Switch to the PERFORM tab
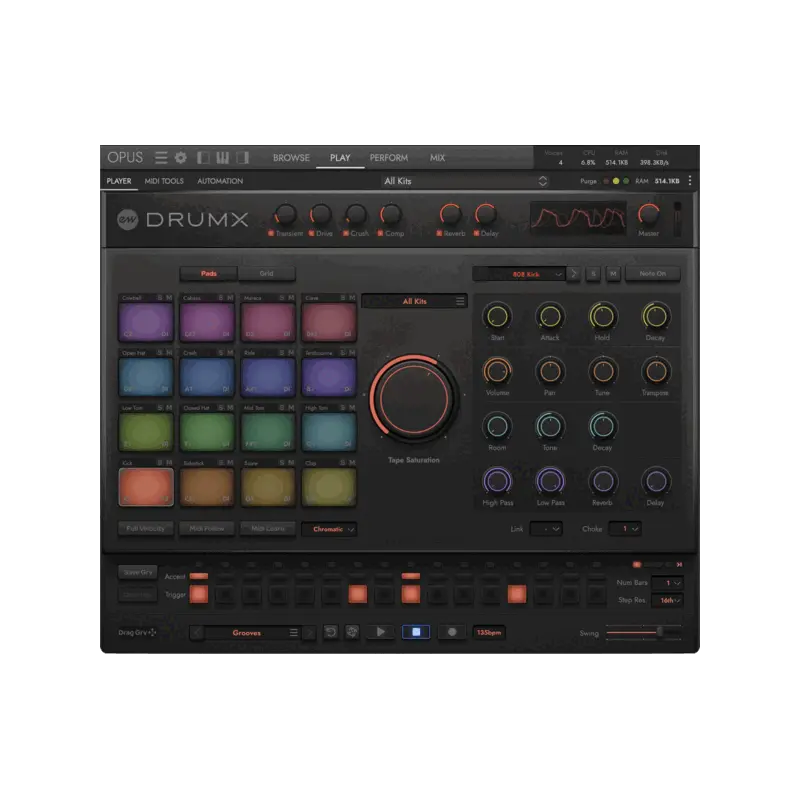The width and height of the screenshot is (800, 800). (389, 158)
